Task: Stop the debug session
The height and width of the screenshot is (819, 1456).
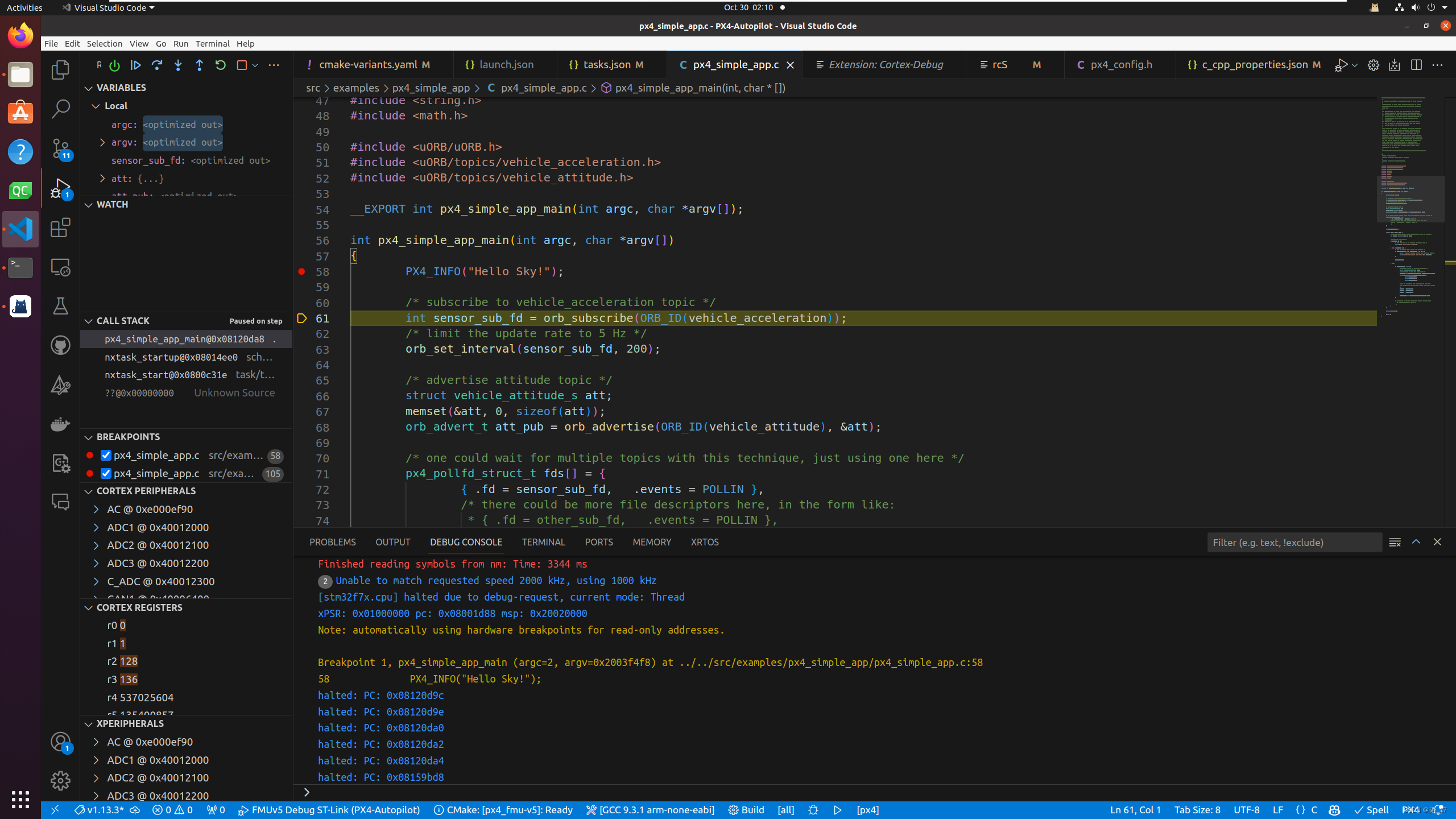Action: 242,65
